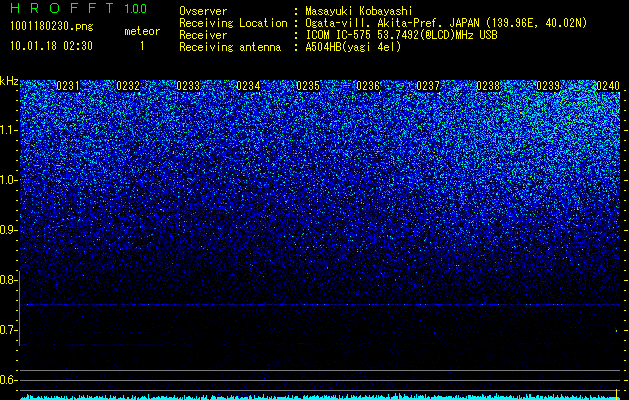Click the 0.6 frequency axis label
The height and width of the screenshot is (400, 629).
click(8, 380)
